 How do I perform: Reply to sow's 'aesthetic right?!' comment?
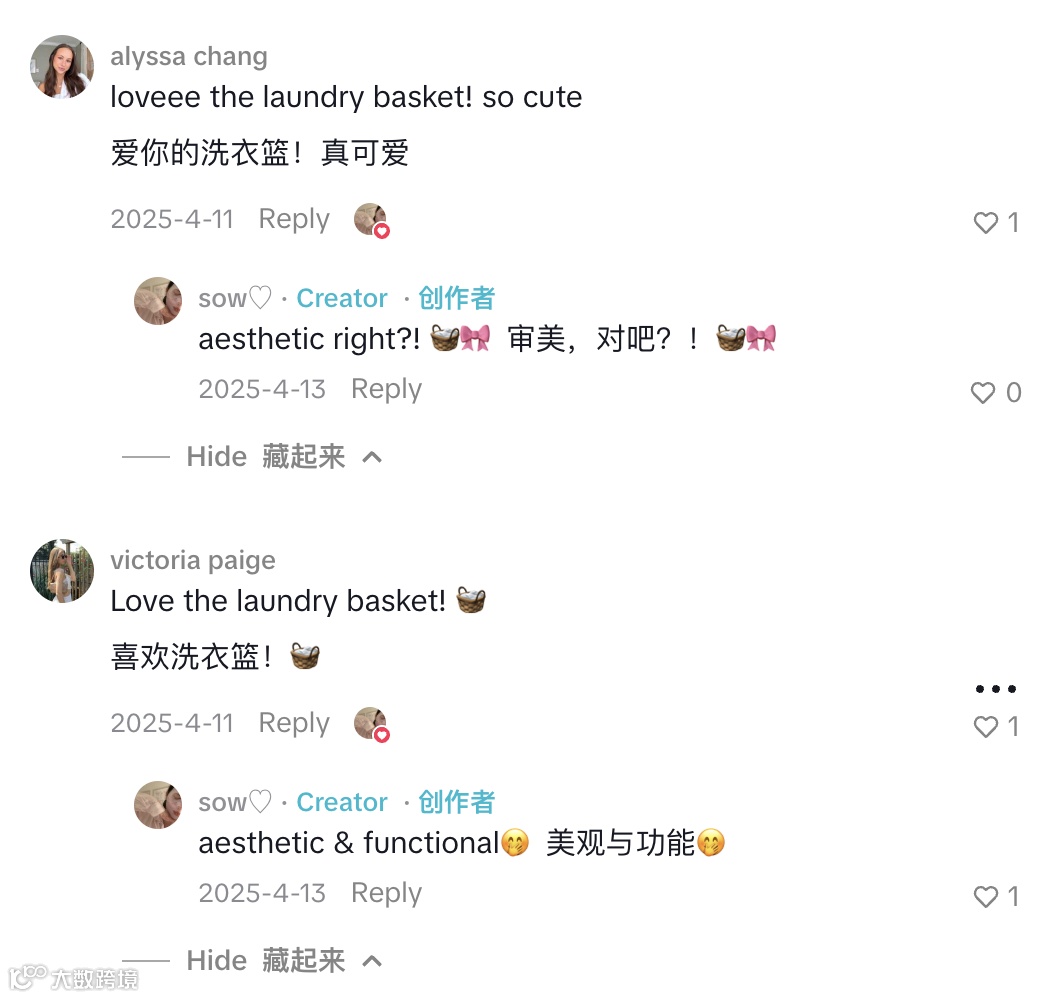(387, 389)
